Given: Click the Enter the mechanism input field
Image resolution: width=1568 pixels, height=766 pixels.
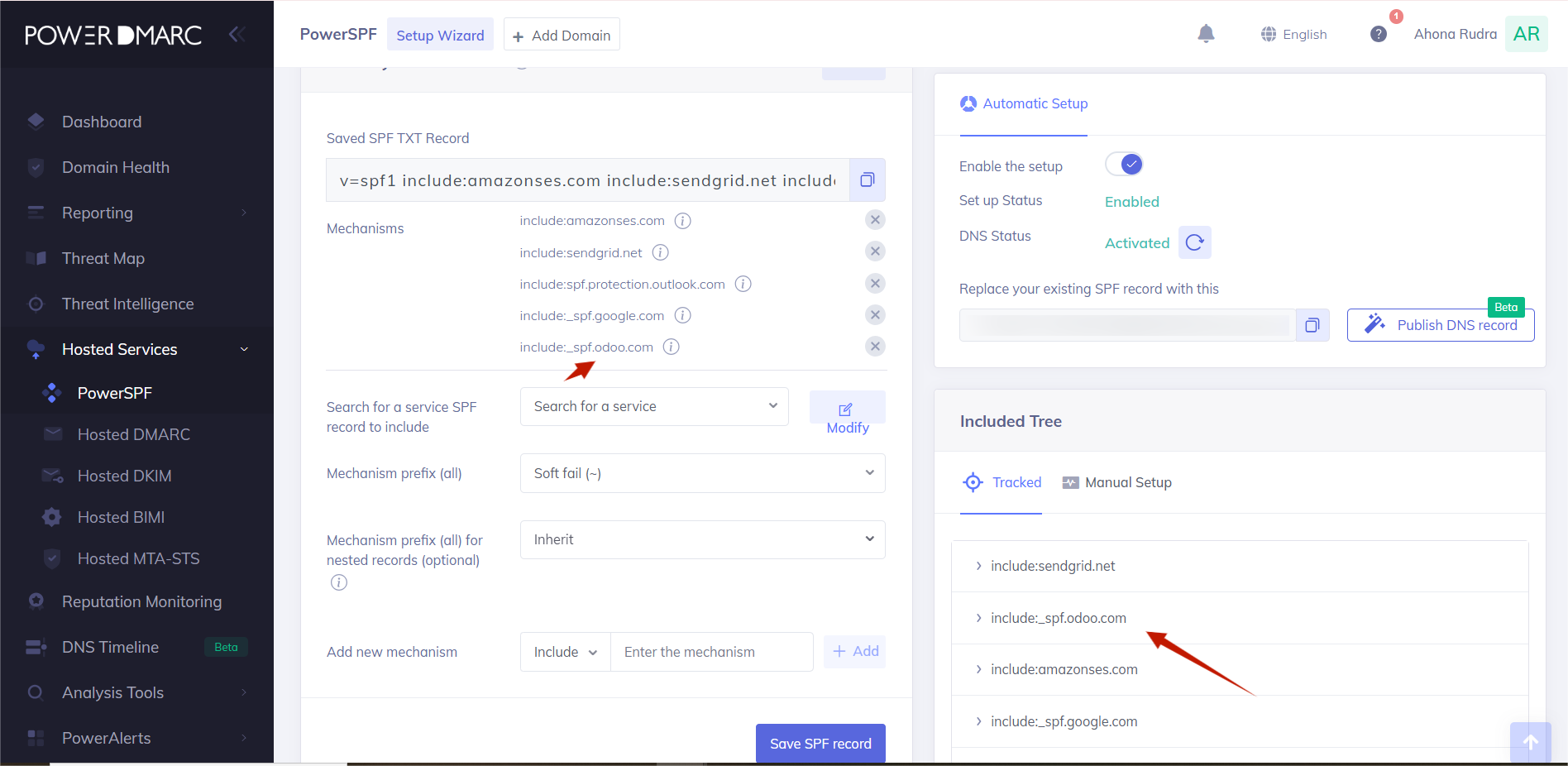Looking at the screenshot, I should coord(711,652).
